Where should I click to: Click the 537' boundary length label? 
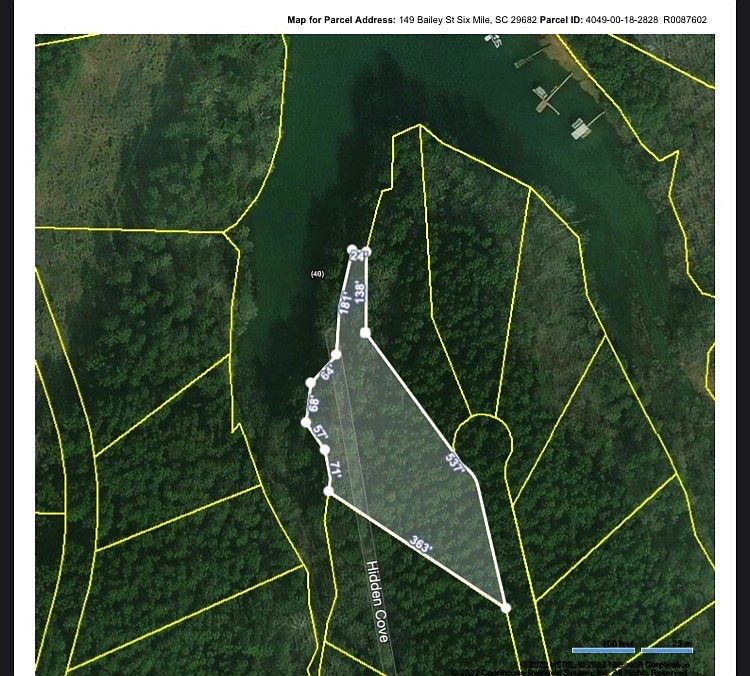click(x=455, y=464)
